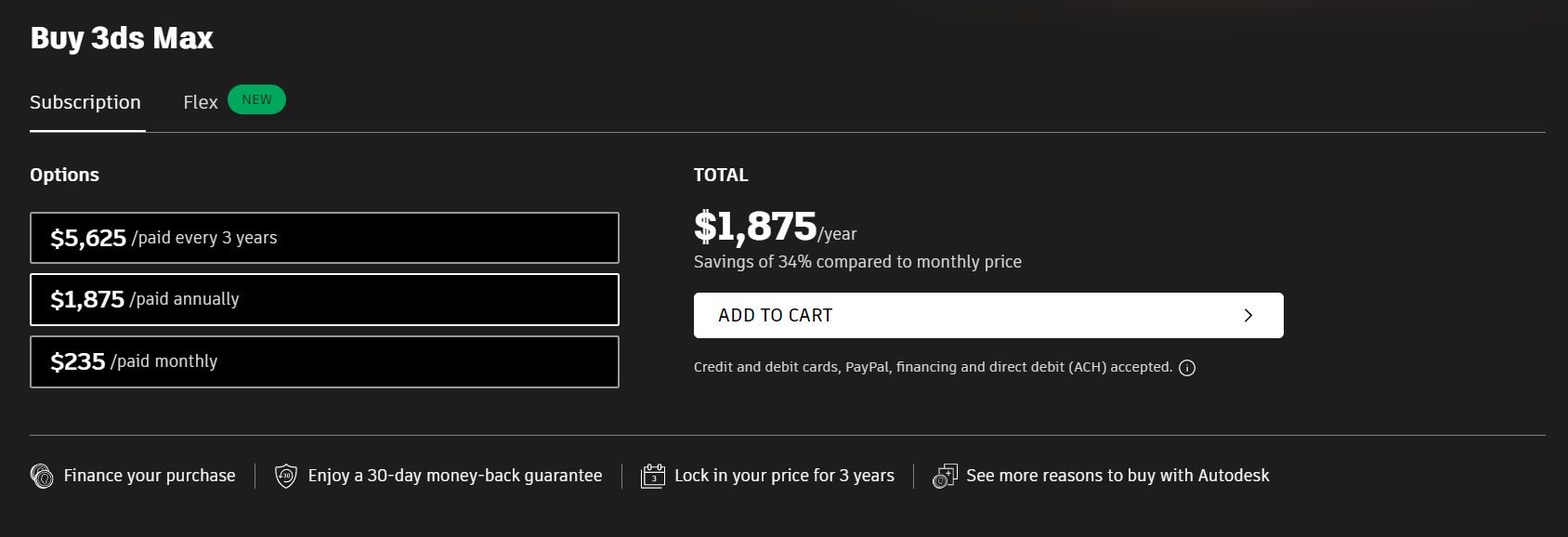Click the Buy 3ds Max heading
Screen dimensions: 1568x537
pos(122,38)
